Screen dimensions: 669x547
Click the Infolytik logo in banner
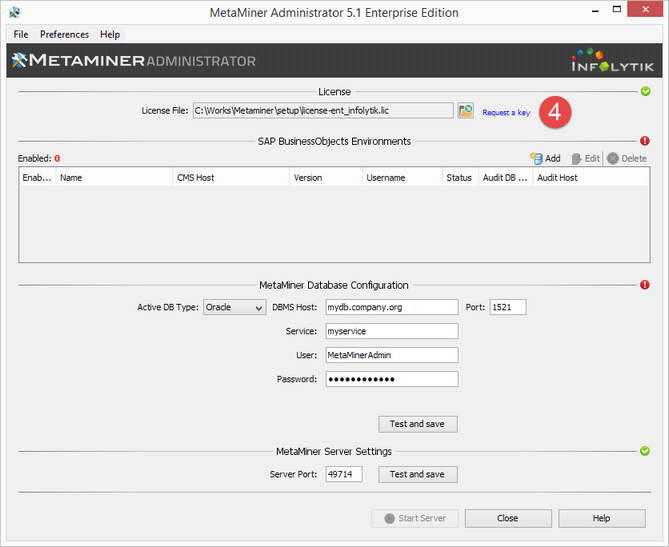pos(612,61)
